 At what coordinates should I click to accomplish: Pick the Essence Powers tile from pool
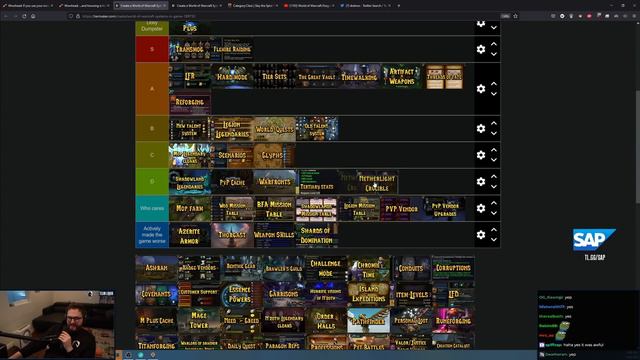pyautogui.click(x=241, y=294)
